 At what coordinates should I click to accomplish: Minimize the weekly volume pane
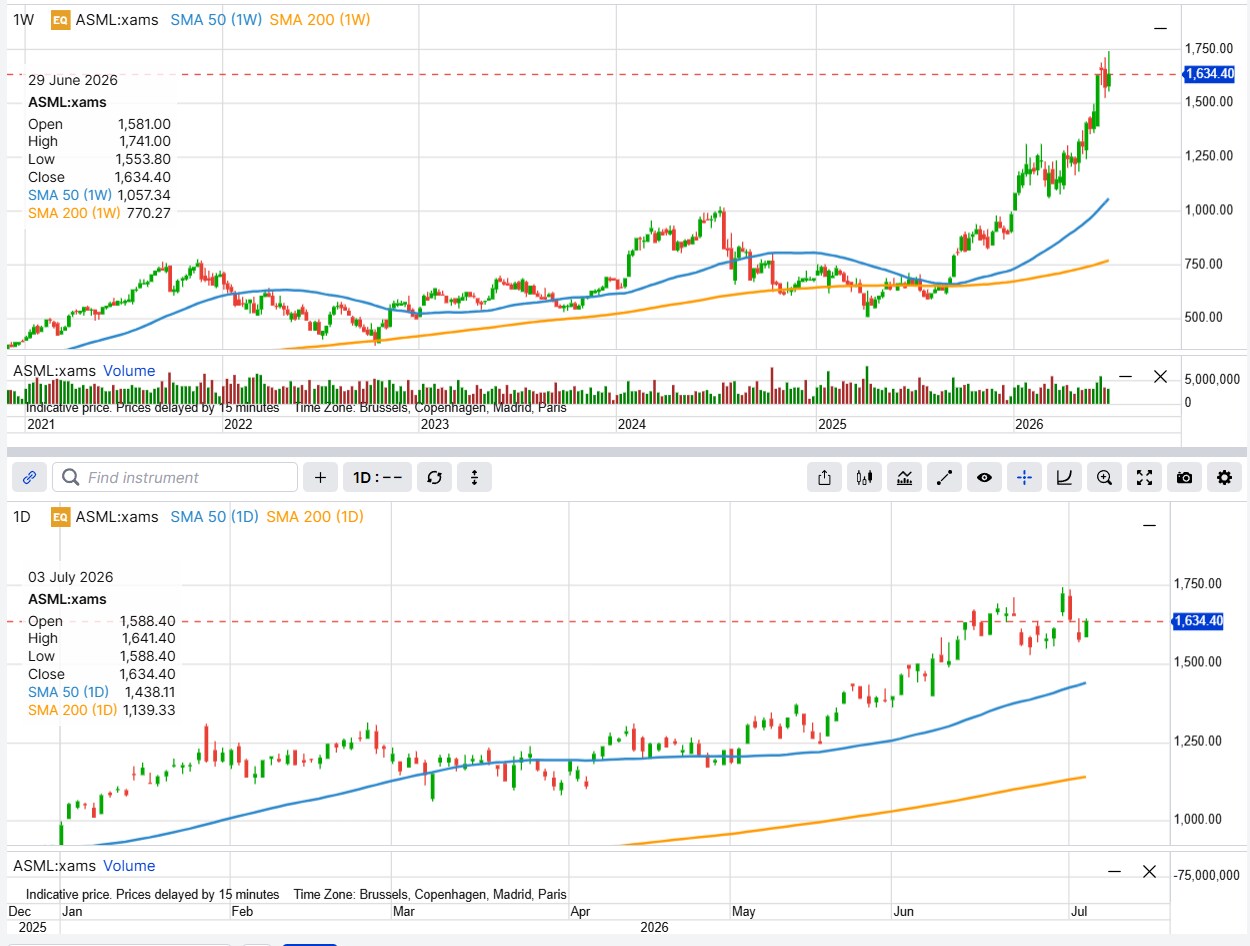(1125, 377)
